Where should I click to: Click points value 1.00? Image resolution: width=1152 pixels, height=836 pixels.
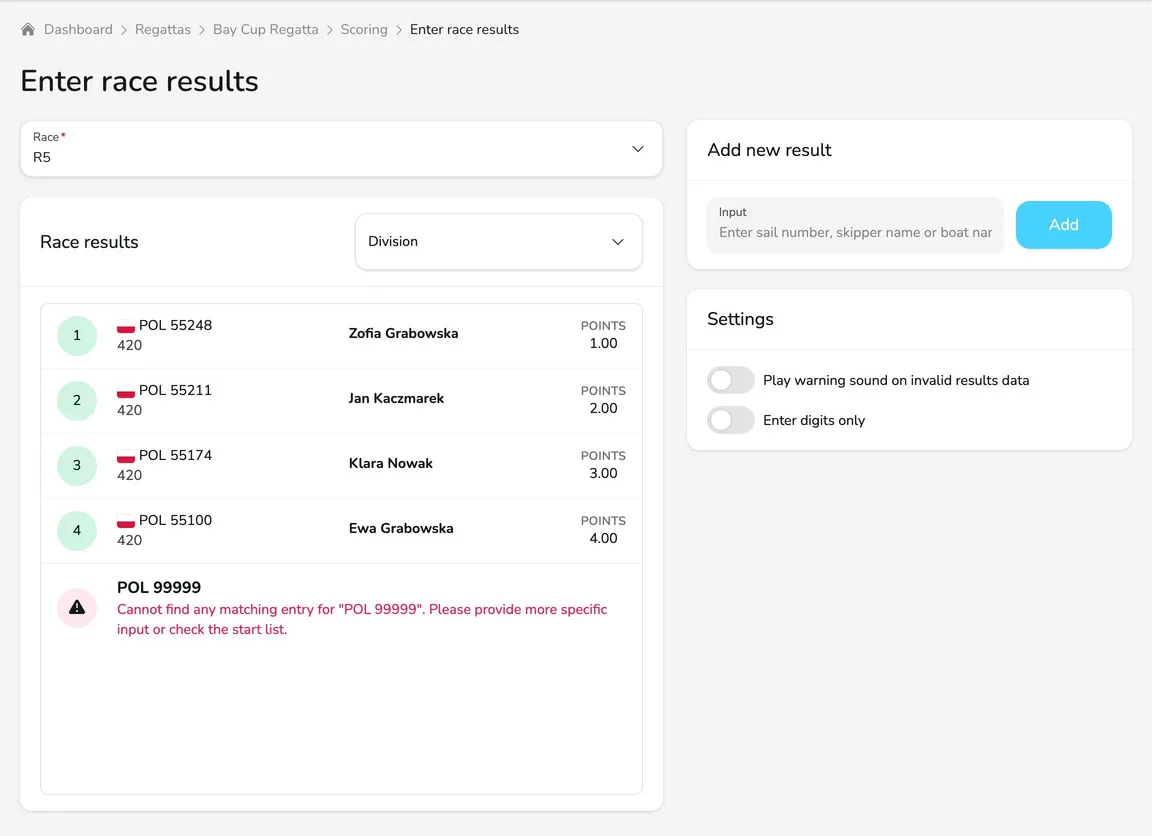[x=603, y=343]
